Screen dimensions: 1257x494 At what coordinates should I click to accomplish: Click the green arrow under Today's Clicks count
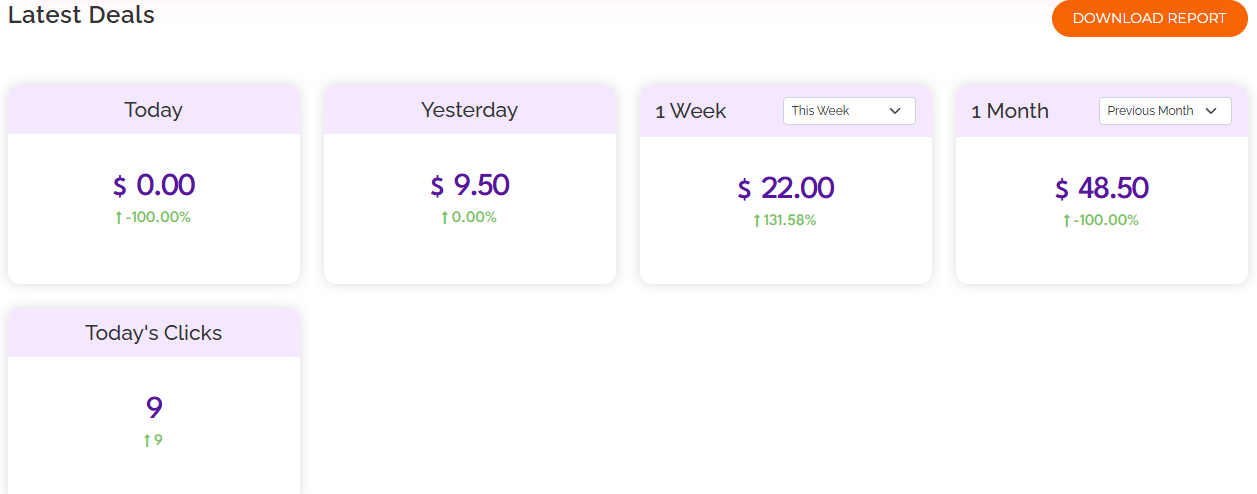[147, 441]
